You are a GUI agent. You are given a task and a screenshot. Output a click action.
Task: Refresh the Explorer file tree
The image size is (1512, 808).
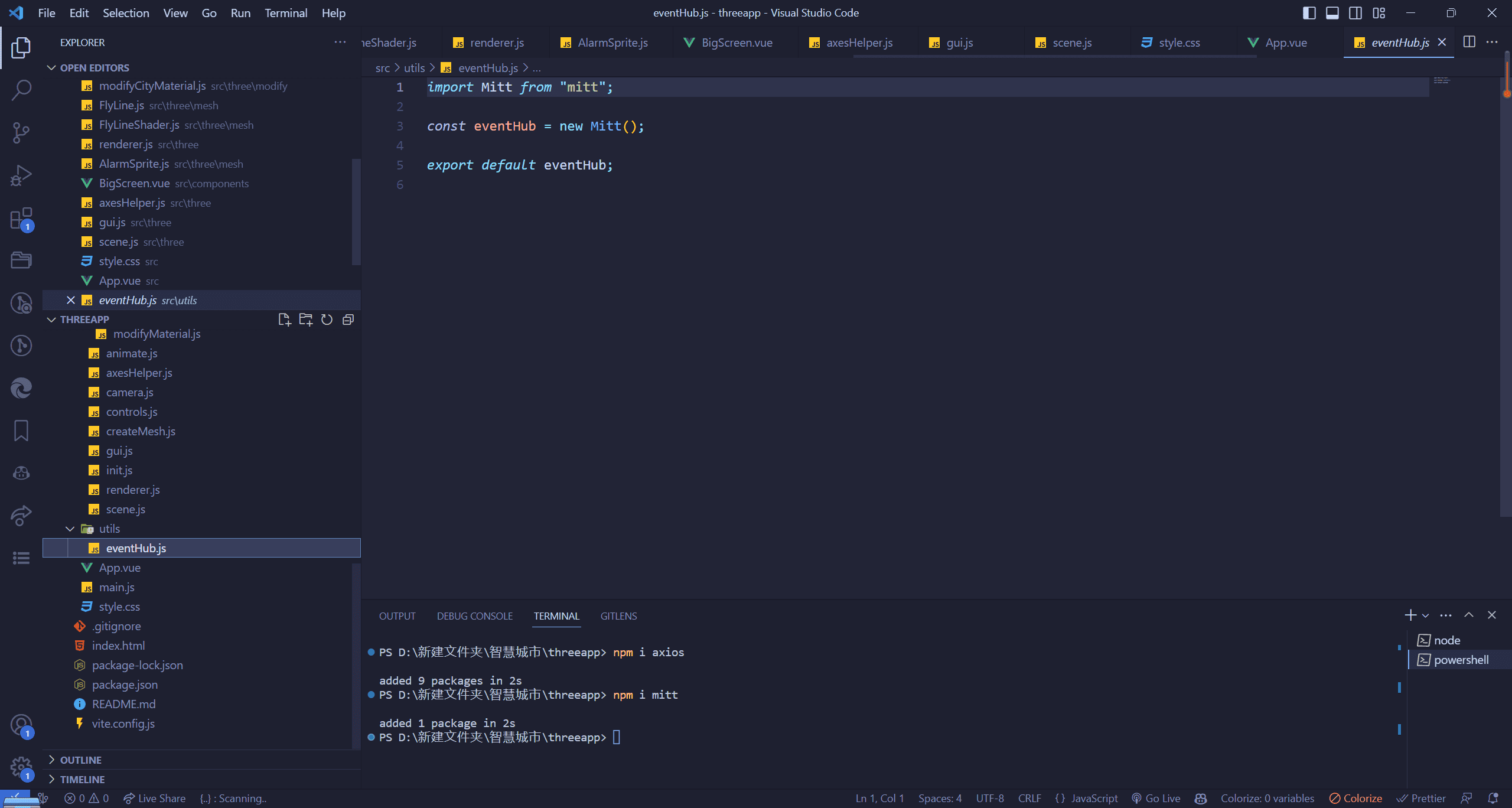click(327, 320)
